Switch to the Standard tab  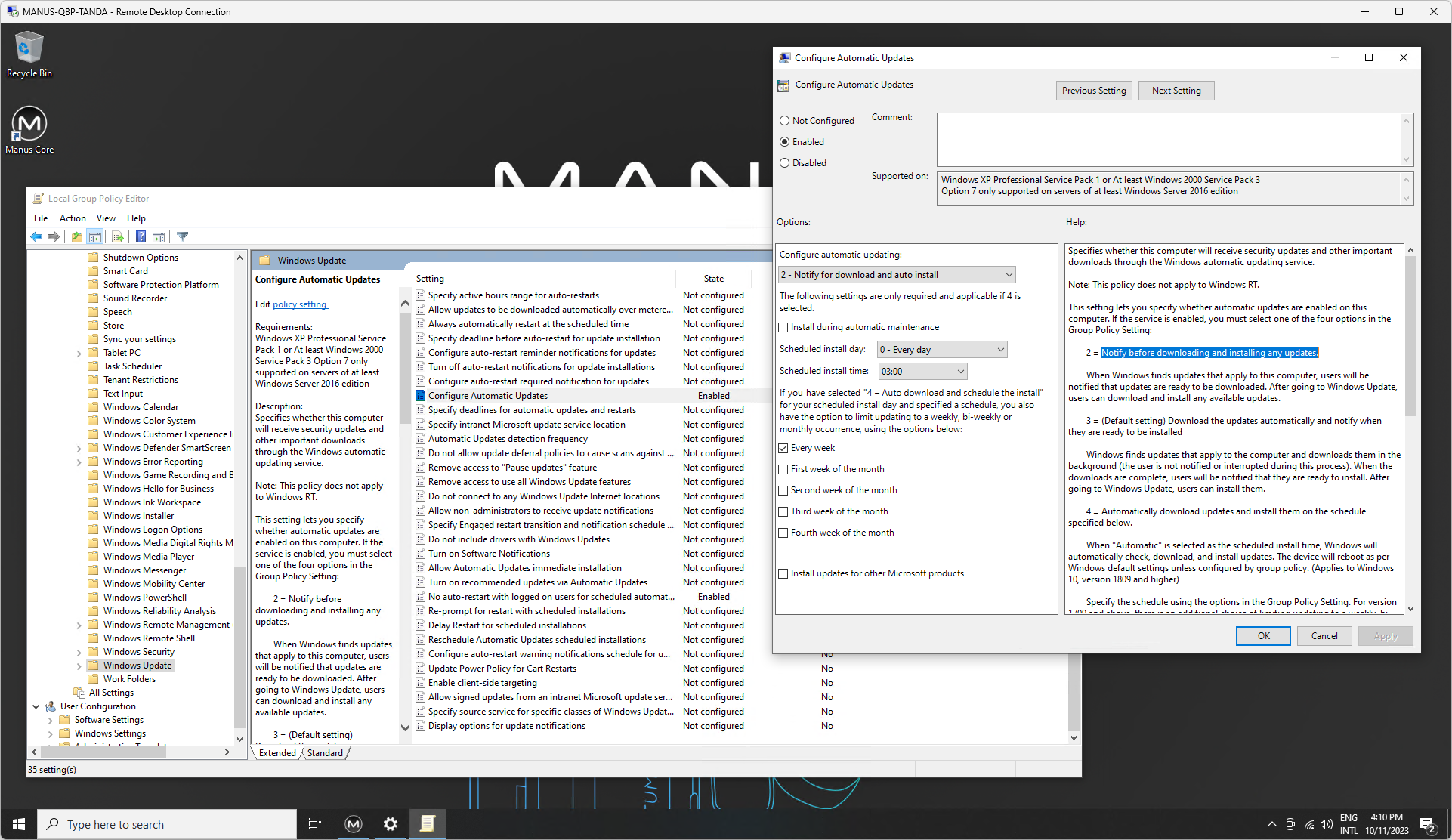[325, 753]
